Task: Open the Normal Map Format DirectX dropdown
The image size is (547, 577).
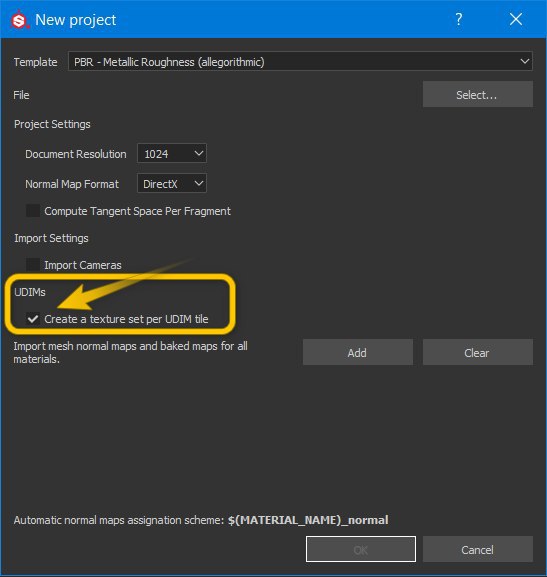Action: tap(172, 184)
